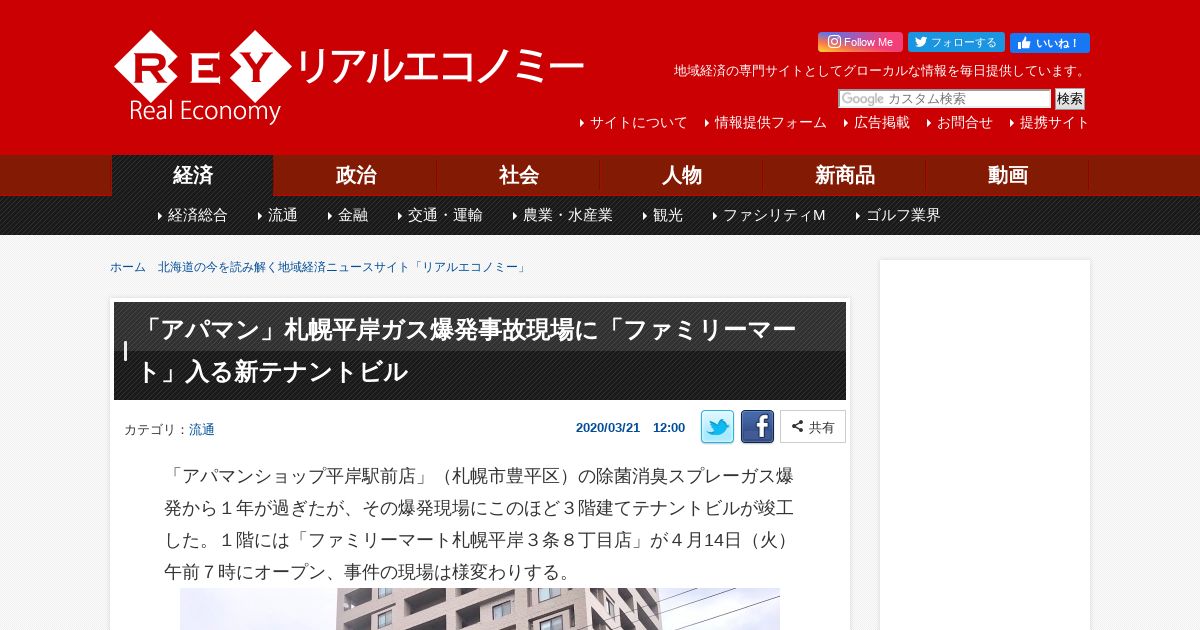The width and height of the screenshot is (1200, 630).
Task: Click the article's opening paragraph text
Action: (480, 523)
